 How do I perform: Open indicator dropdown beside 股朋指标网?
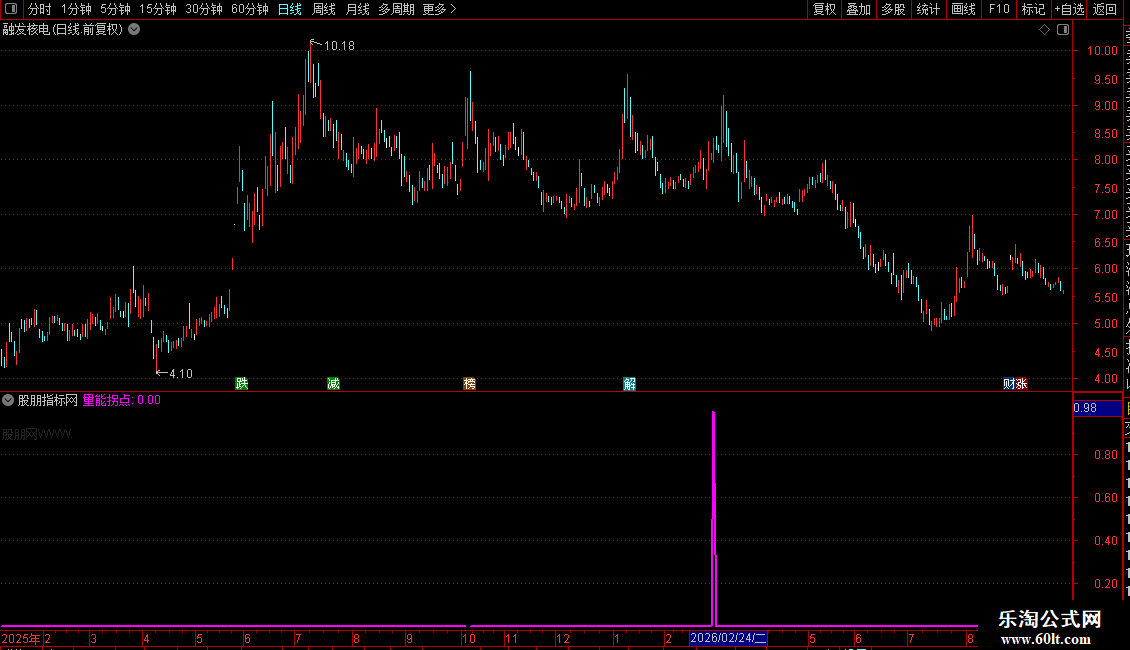click(8, 400)
